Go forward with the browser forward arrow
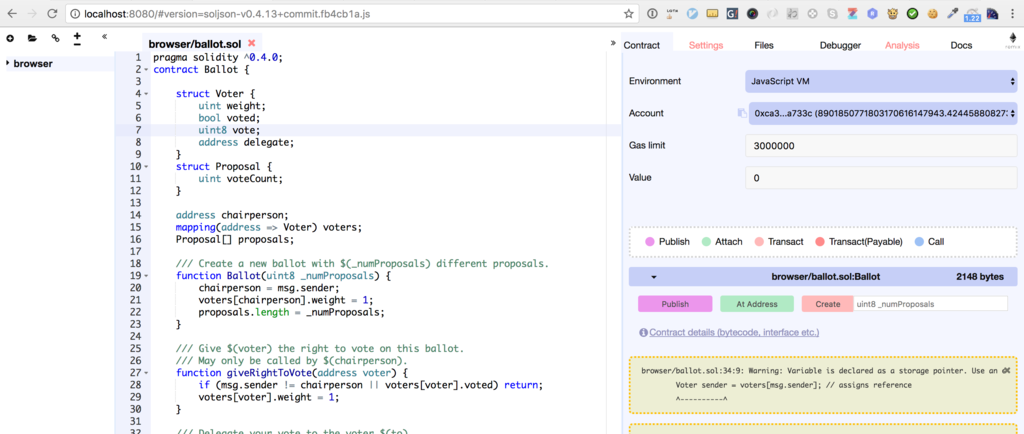1024x434 pixels. coord(31,13)
